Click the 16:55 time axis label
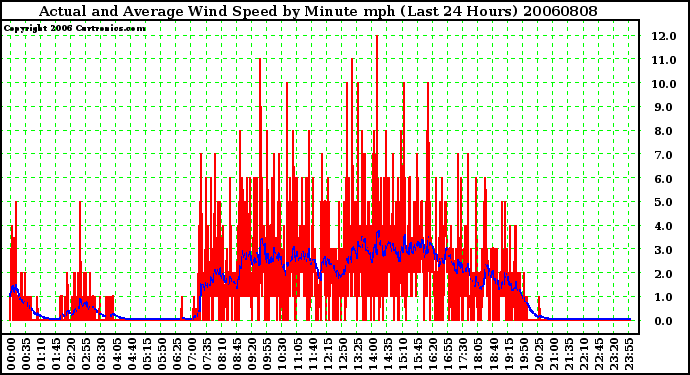The image size is (690, 375). coord(448,354)
